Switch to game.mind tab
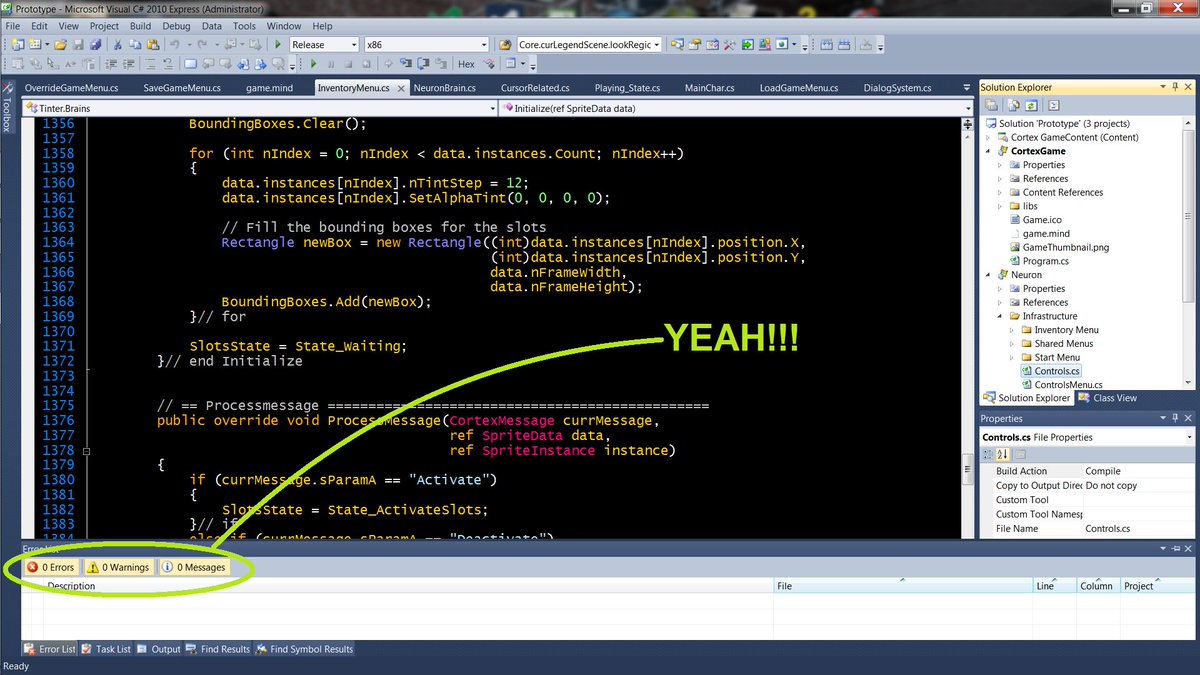 268,88
